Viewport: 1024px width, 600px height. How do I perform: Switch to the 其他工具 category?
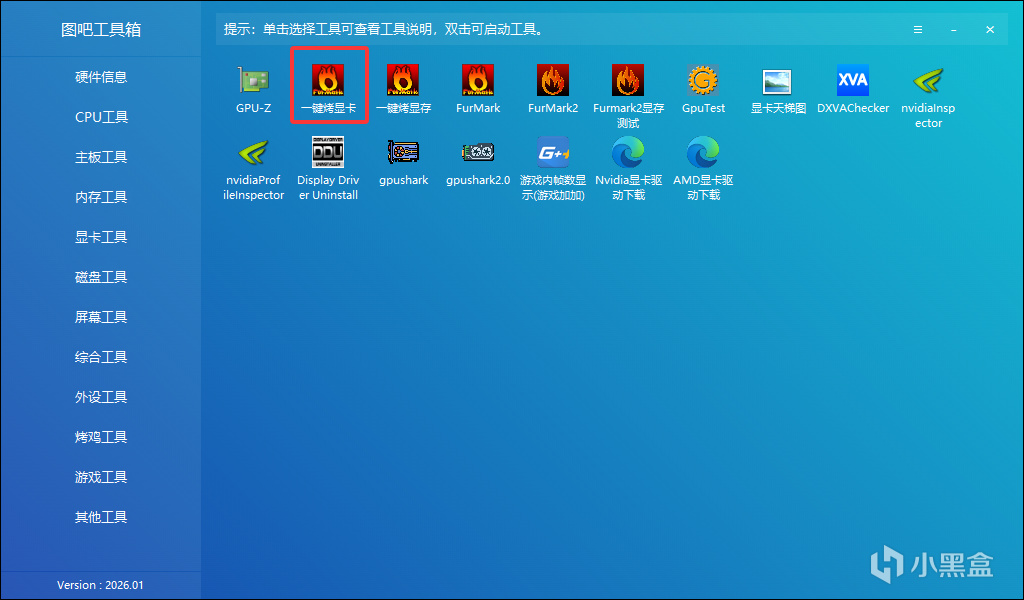click(101, 517)
